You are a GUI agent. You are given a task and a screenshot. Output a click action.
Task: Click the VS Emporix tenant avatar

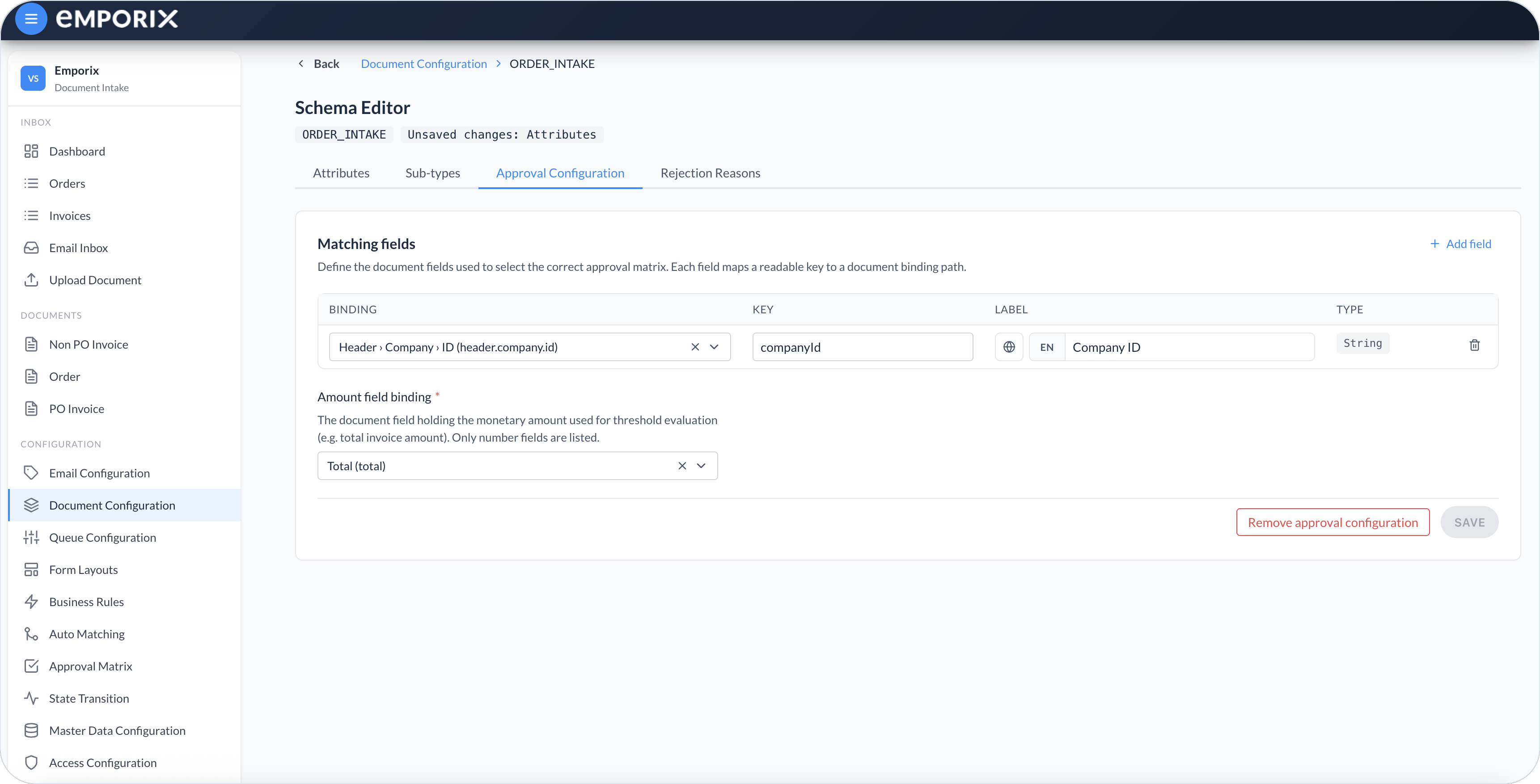point(33,78)
